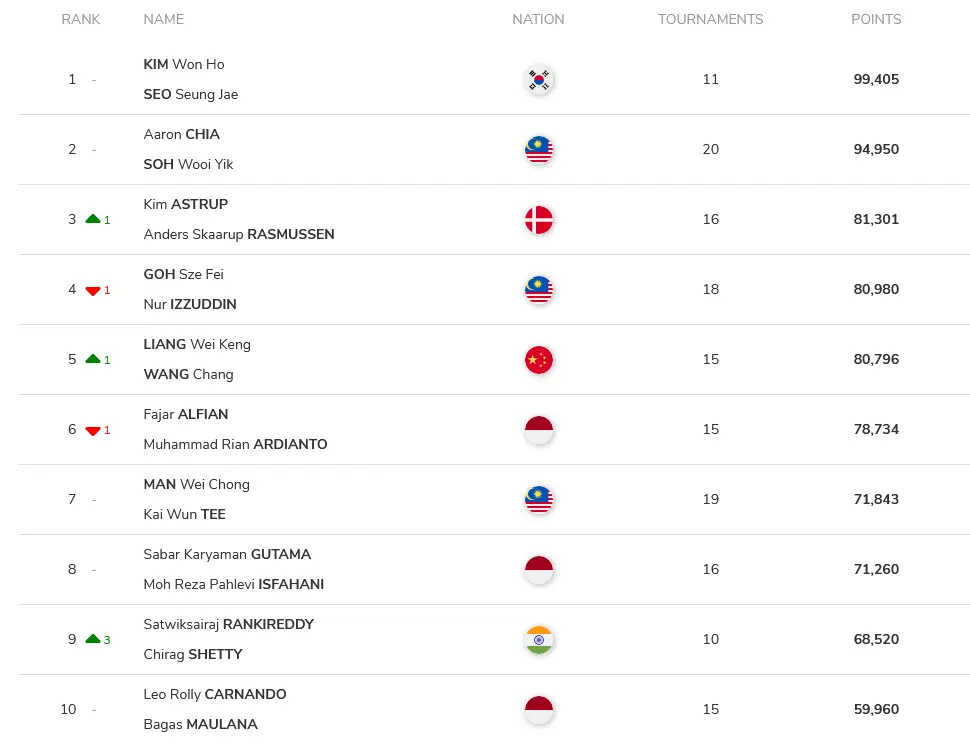
Task: Click Malaysia flag beside Aaron Chia
Action: point(538,150)
